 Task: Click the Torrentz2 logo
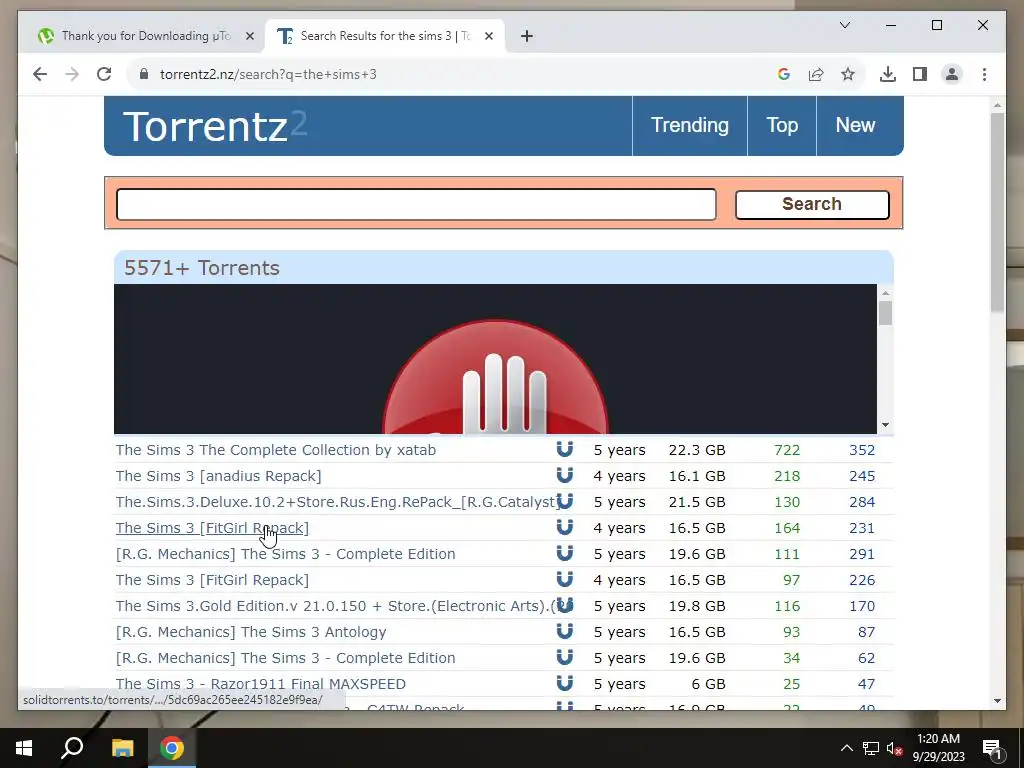pyautogui.click(x=215, y=126)
